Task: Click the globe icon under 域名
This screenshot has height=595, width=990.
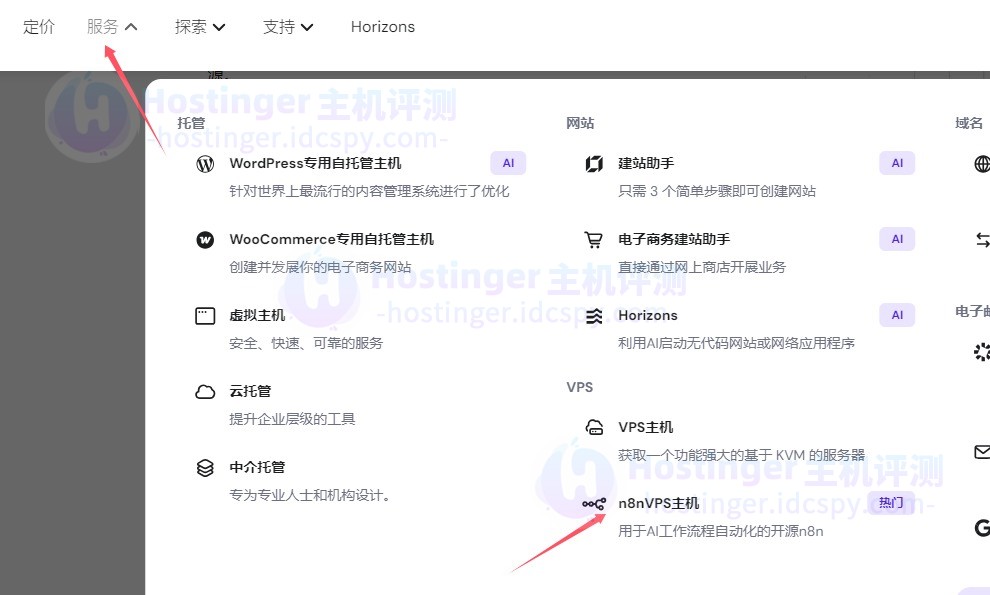Action: tap(982, 163)
